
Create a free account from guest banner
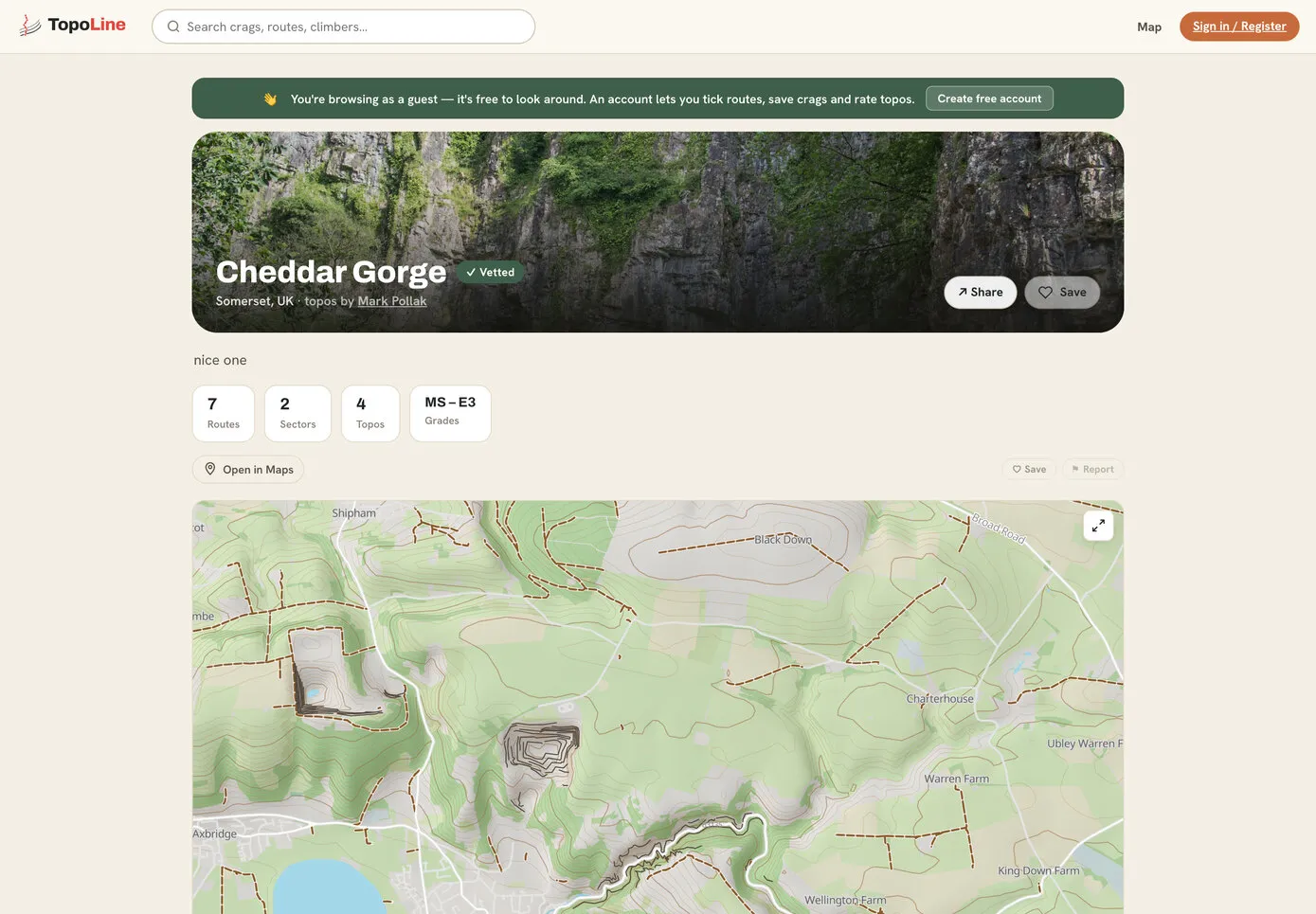pos(989,99)
